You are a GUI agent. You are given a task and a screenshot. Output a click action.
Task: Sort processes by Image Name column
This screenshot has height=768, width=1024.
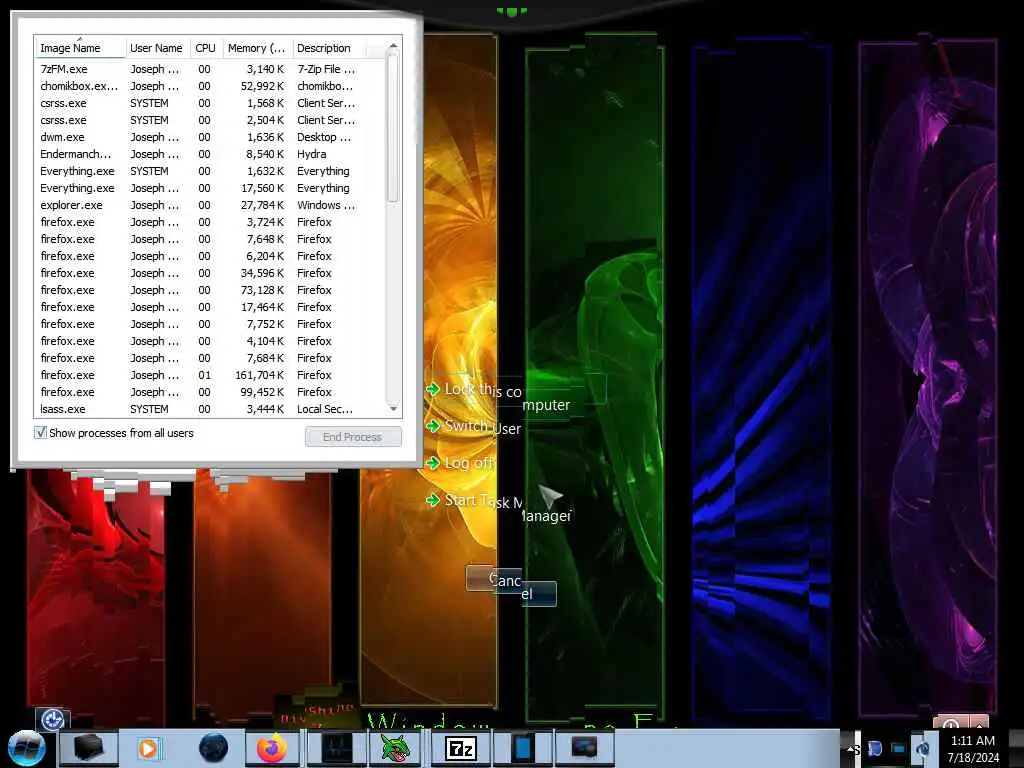pyautogui.click(x=80, y=48)
